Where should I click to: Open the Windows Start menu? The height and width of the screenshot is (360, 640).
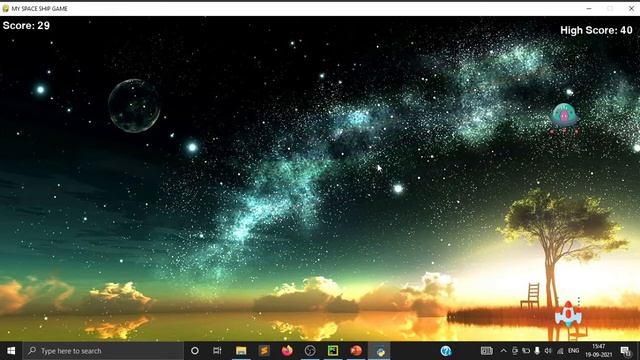pos(11,351)
